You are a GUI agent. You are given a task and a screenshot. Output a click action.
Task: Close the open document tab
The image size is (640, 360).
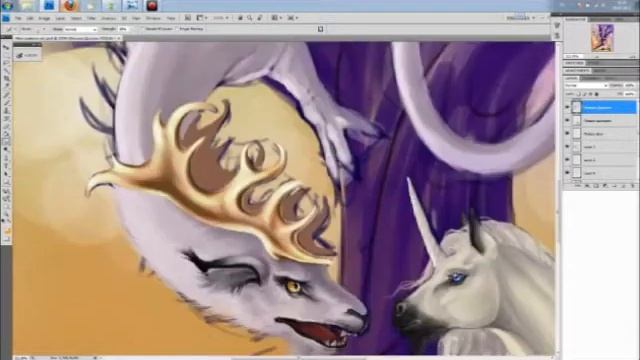point(119,38)
